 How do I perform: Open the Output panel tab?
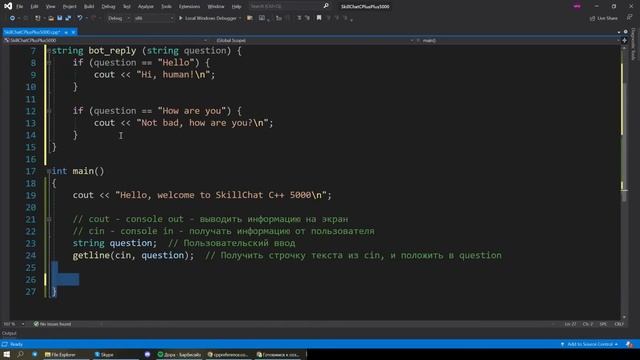coord(9,333)
